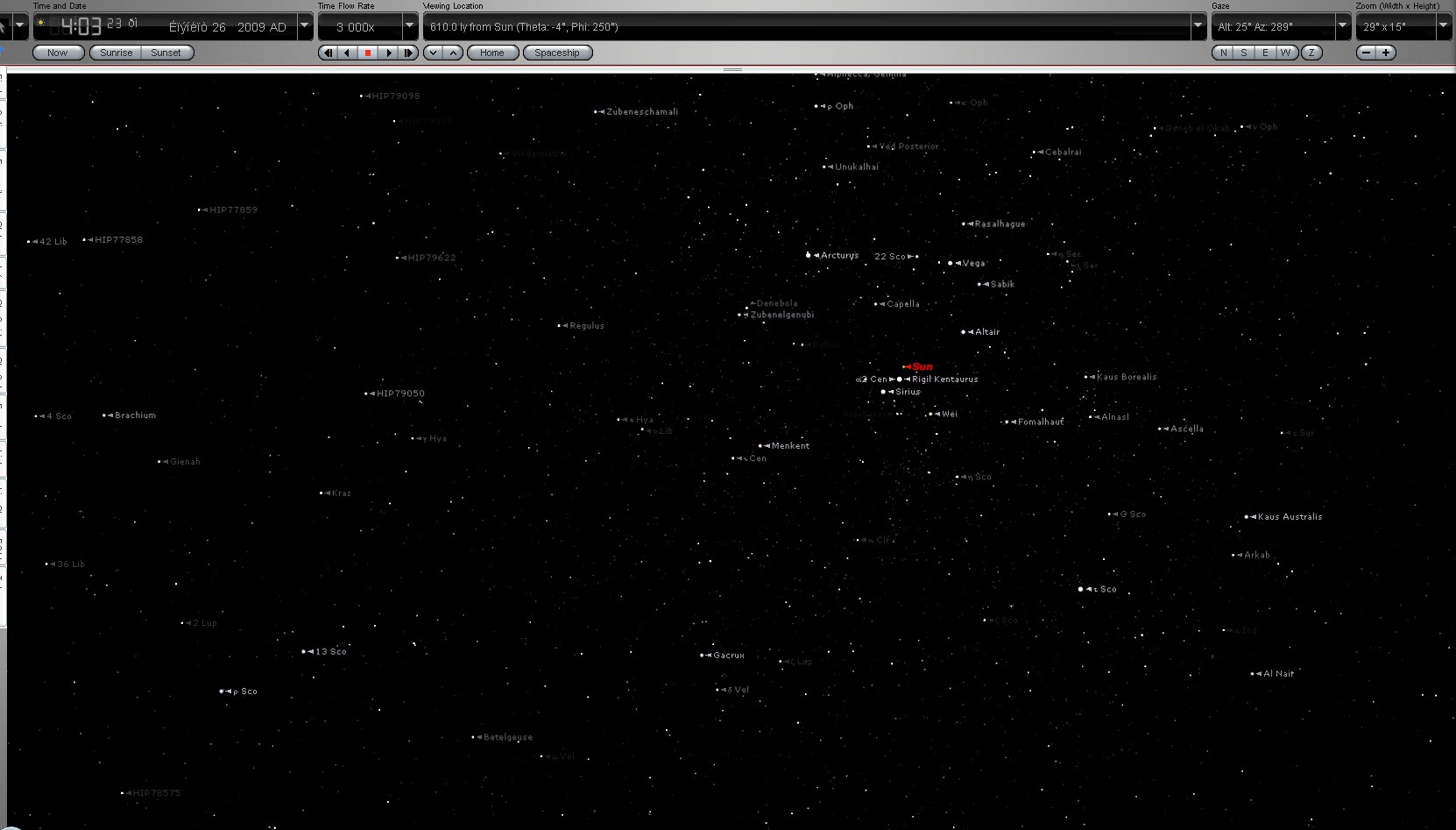This screenshot has height=830, width=1456.
Task: Select the Fomalhaut star label
Action: point(1041,422)
